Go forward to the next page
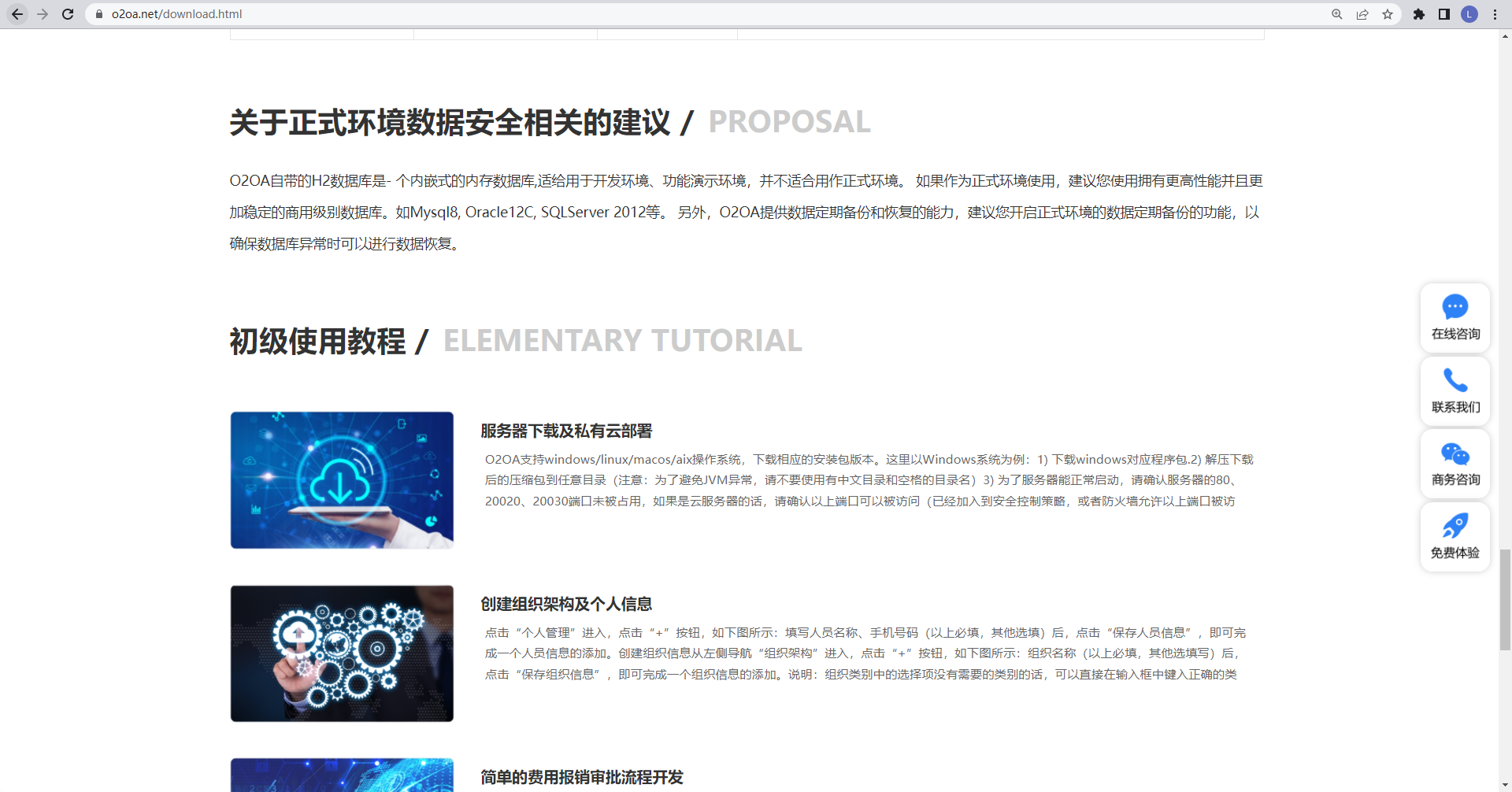This screenshot has height=792, width=1512. pos(43,14)
